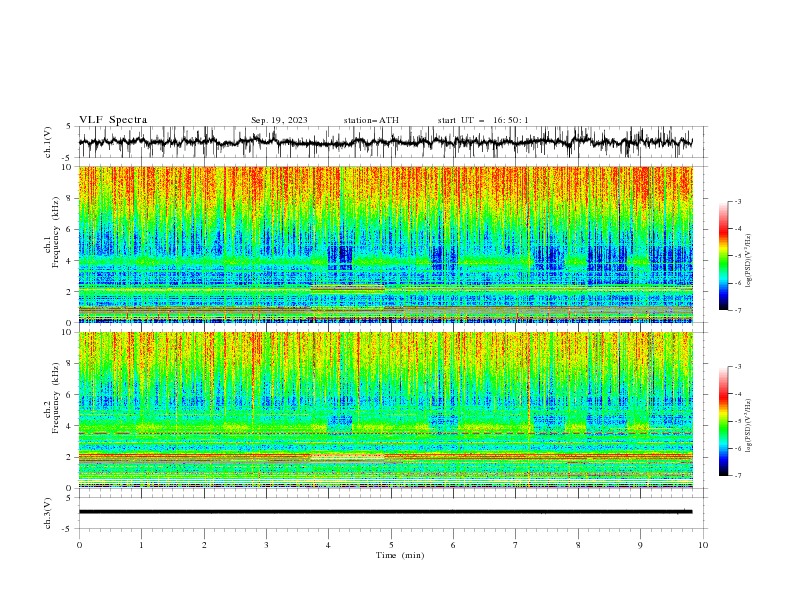Click the "-5" tick on ch.2 color bar

point(737,421)
